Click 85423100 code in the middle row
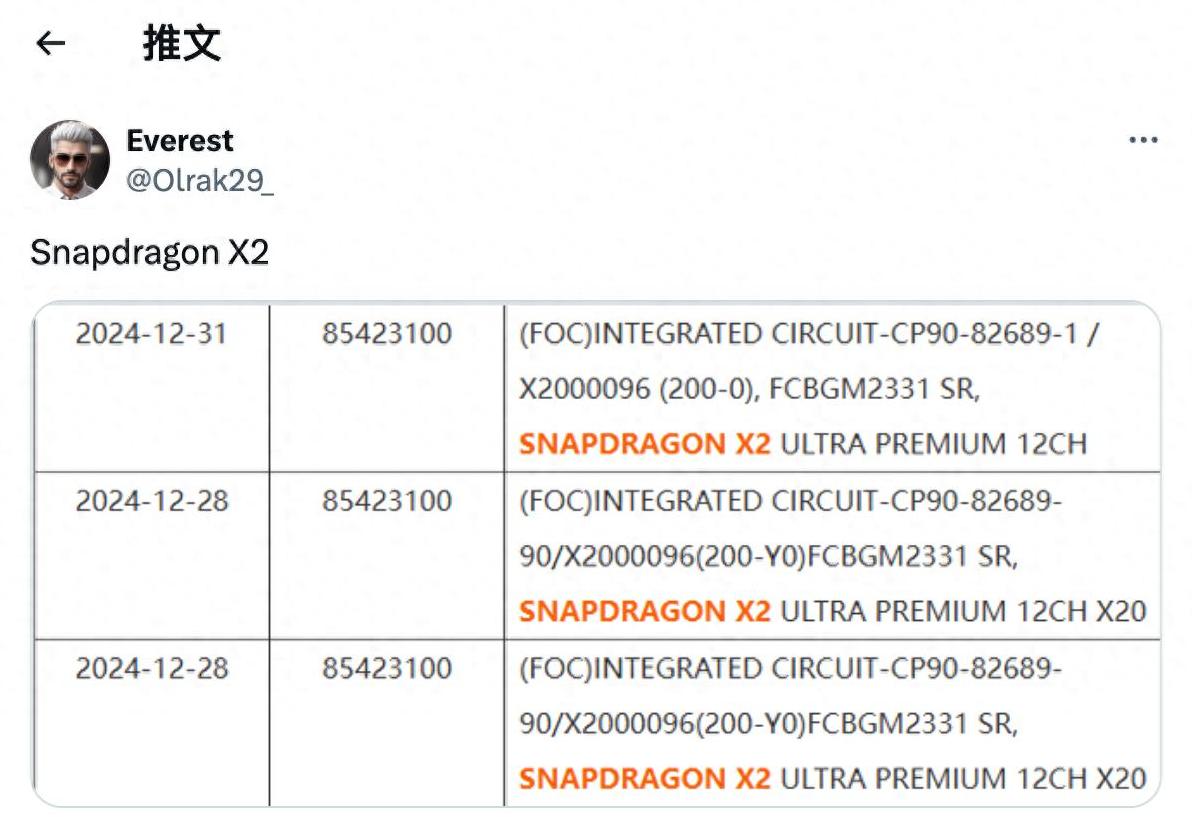 [386, 501]
